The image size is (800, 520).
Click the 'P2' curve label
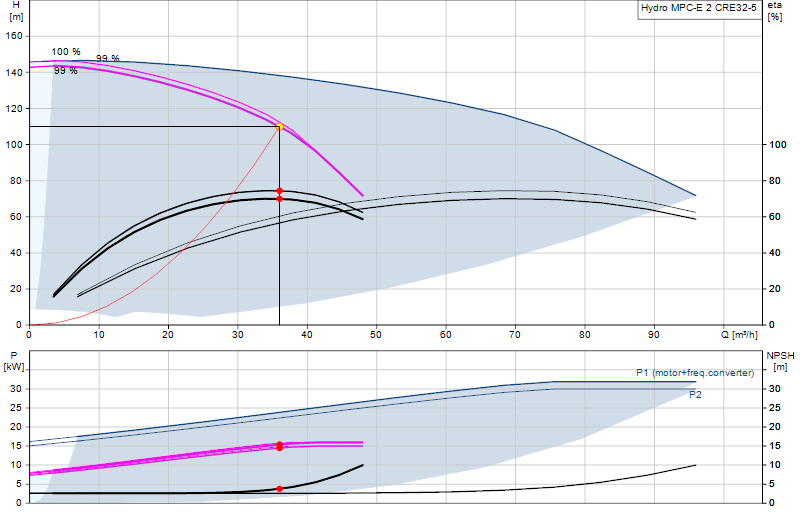pyautogui.click(x=695, y=394)
